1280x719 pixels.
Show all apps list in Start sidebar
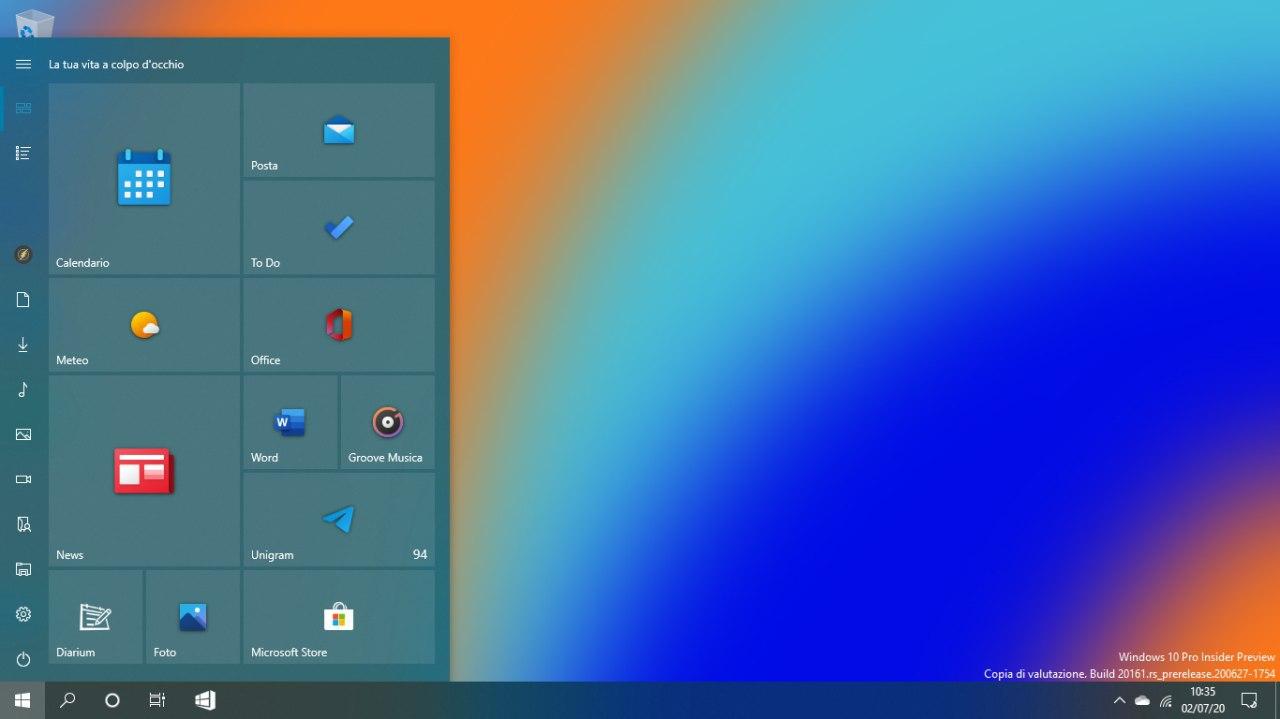click(23, 153)
